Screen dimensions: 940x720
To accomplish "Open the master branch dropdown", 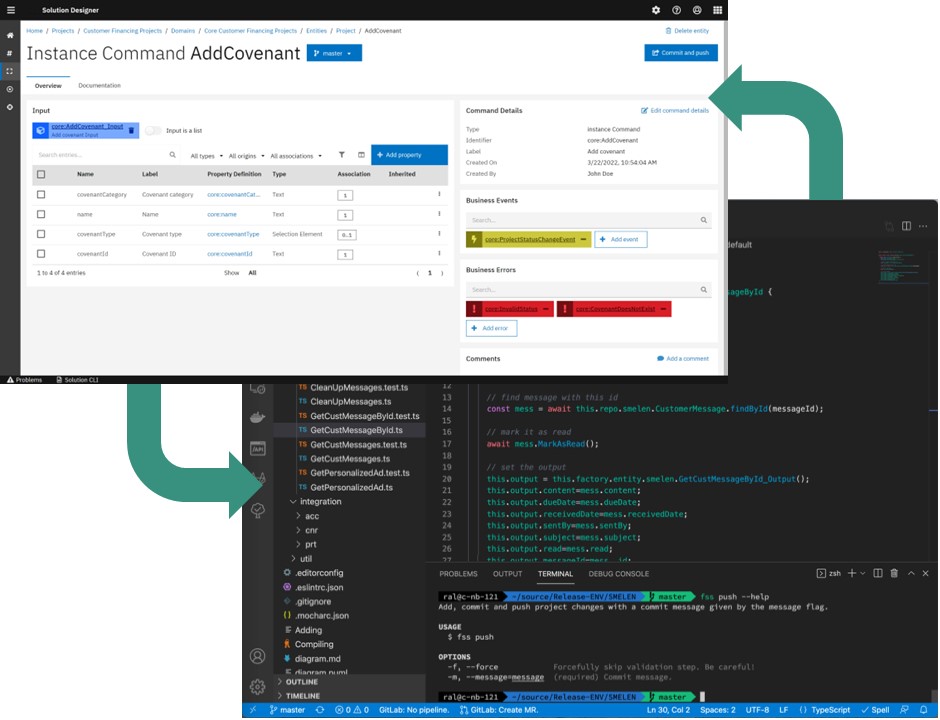I will tap(335, 52).
